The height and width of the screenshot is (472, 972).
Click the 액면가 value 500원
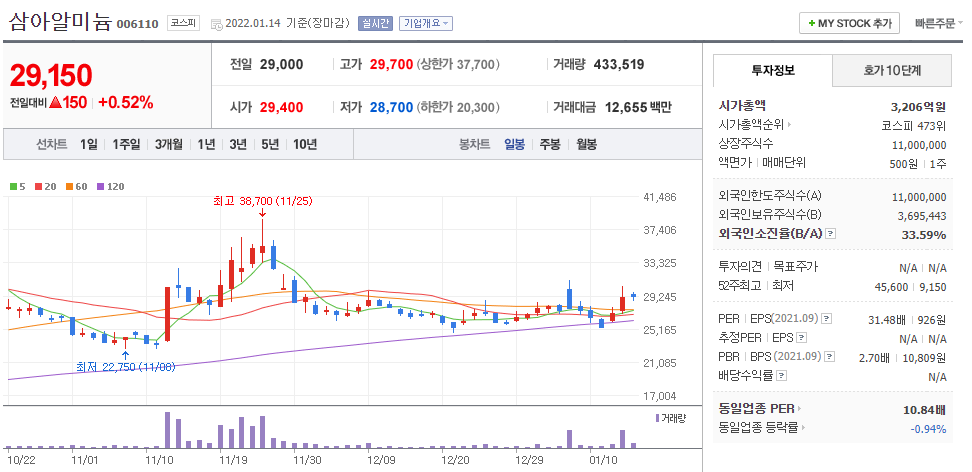(903, 164)
